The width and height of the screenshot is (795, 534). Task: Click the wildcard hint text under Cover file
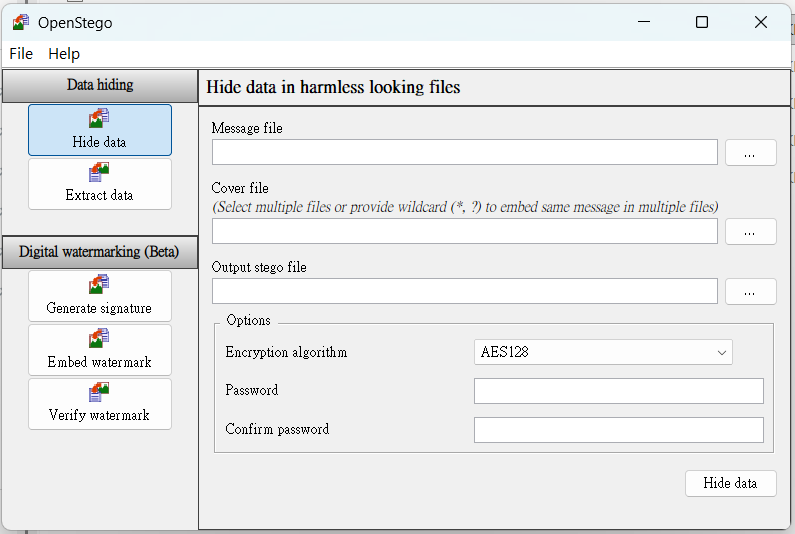[465, 207]
